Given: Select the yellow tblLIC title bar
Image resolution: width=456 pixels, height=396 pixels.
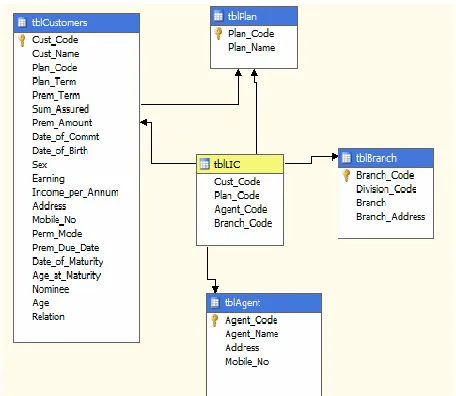Looking at the screenshot, I should click(x=240, y=164).
